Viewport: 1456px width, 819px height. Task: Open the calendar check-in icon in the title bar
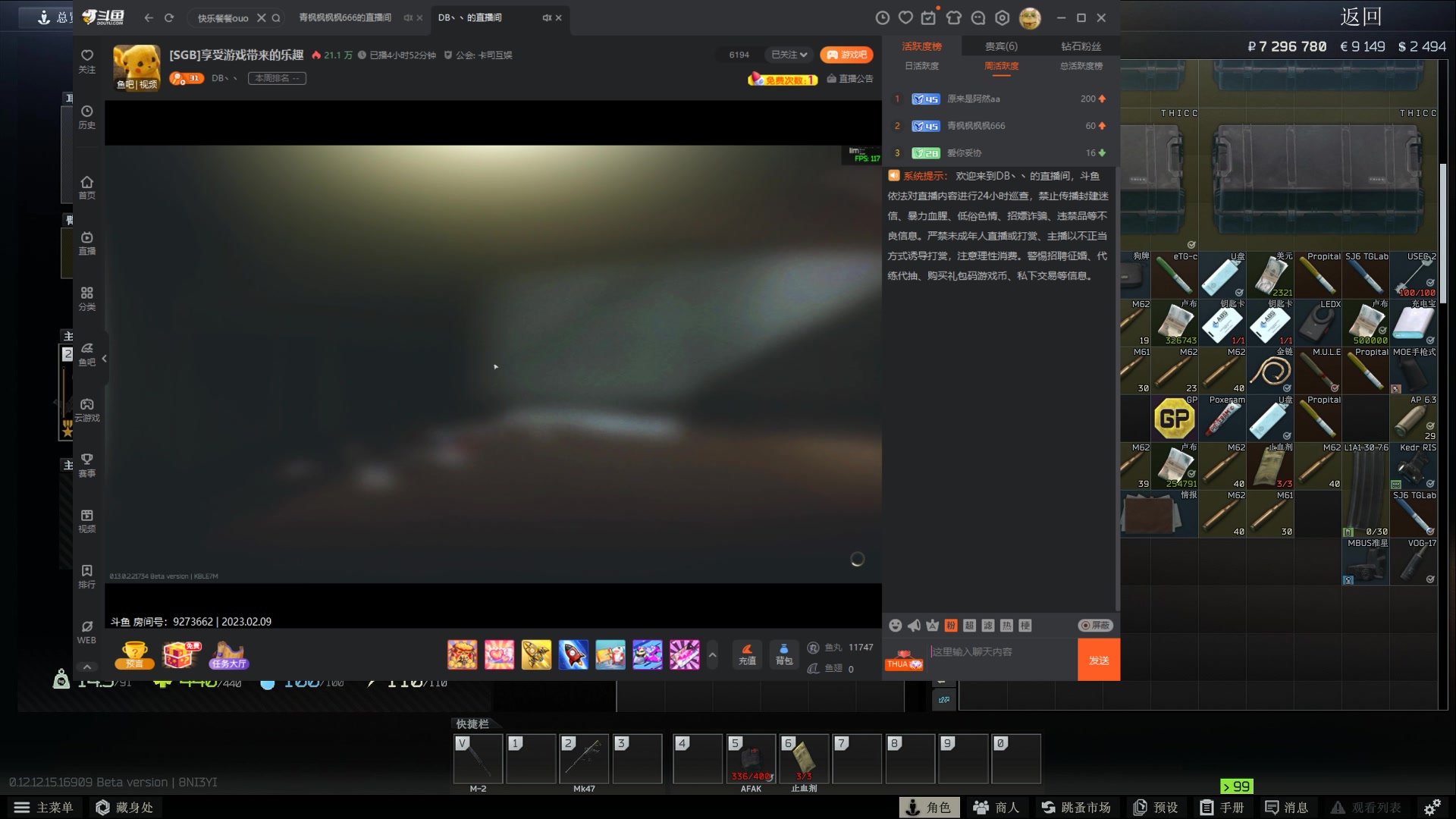point(929,17)
